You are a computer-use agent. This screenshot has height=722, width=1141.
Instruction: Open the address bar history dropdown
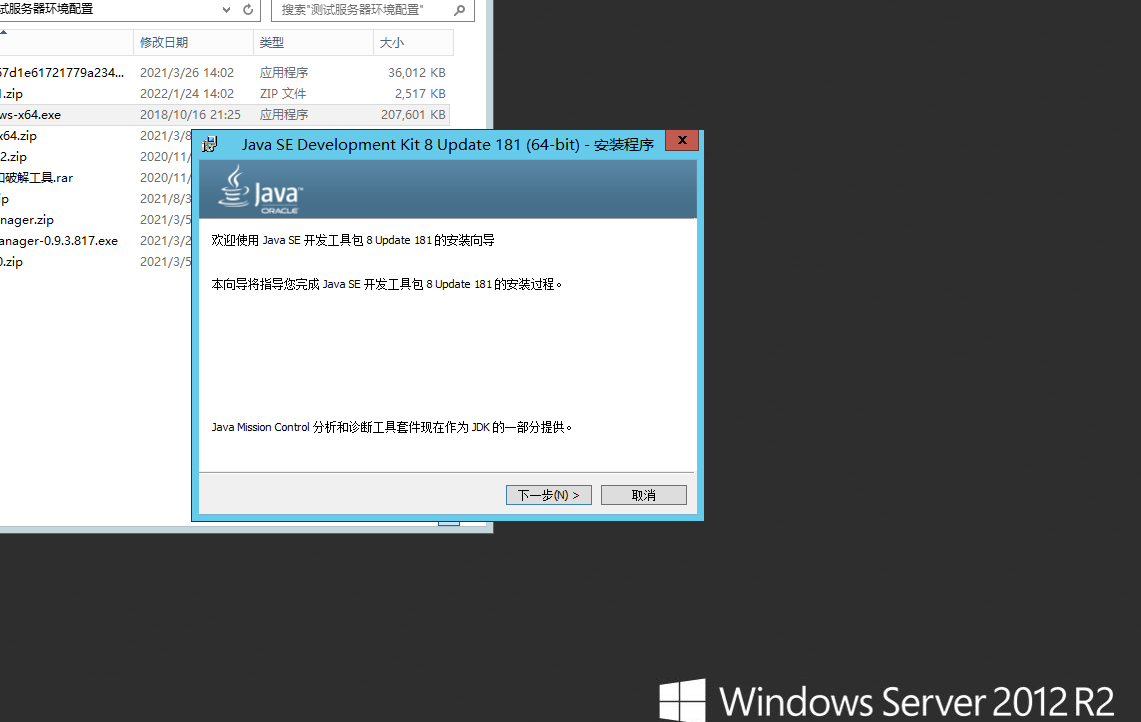pyautogui.click(x=227, y=9)
